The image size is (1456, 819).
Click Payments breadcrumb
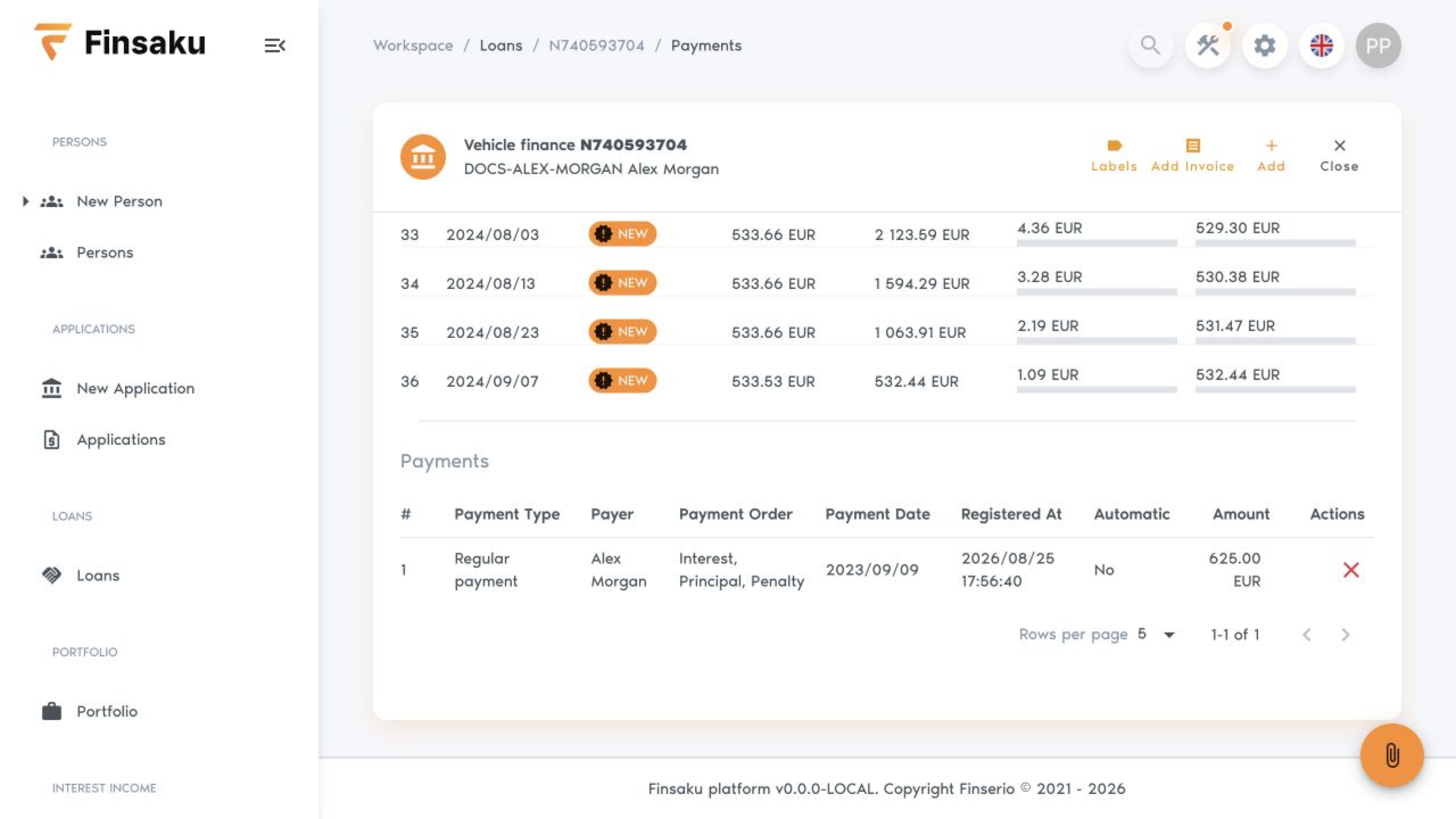pos(706,45)
